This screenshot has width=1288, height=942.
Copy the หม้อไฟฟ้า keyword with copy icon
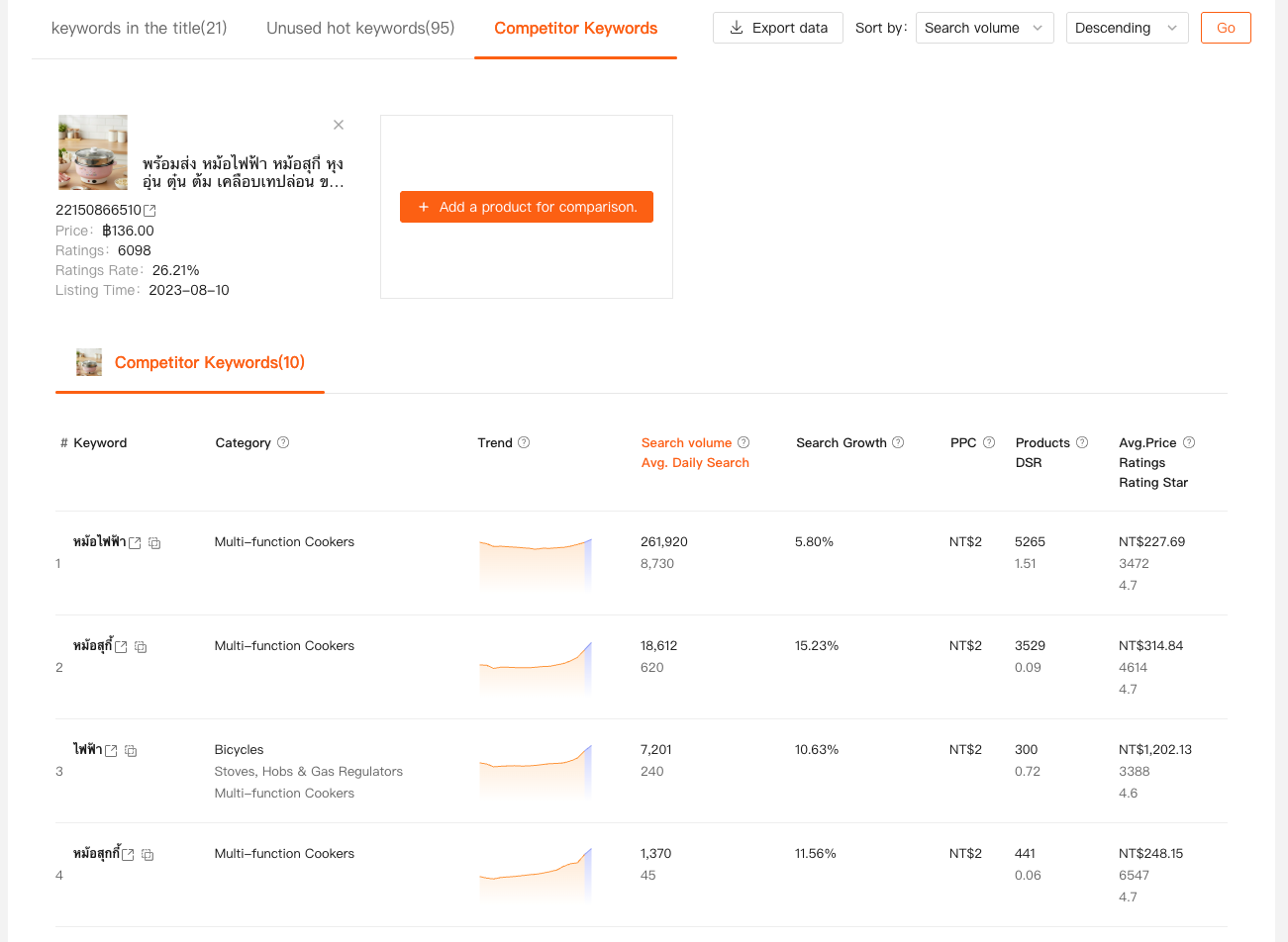coord(154,543)
